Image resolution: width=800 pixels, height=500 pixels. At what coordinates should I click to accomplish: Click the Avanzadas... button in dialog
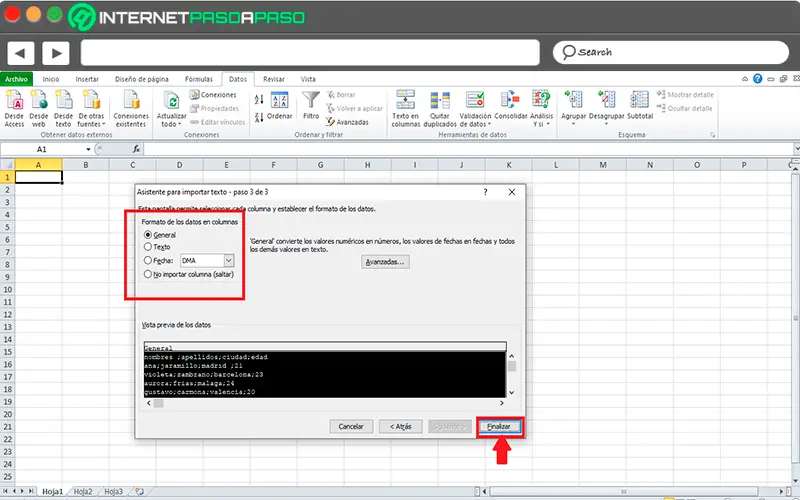click(x=385, y=262)
